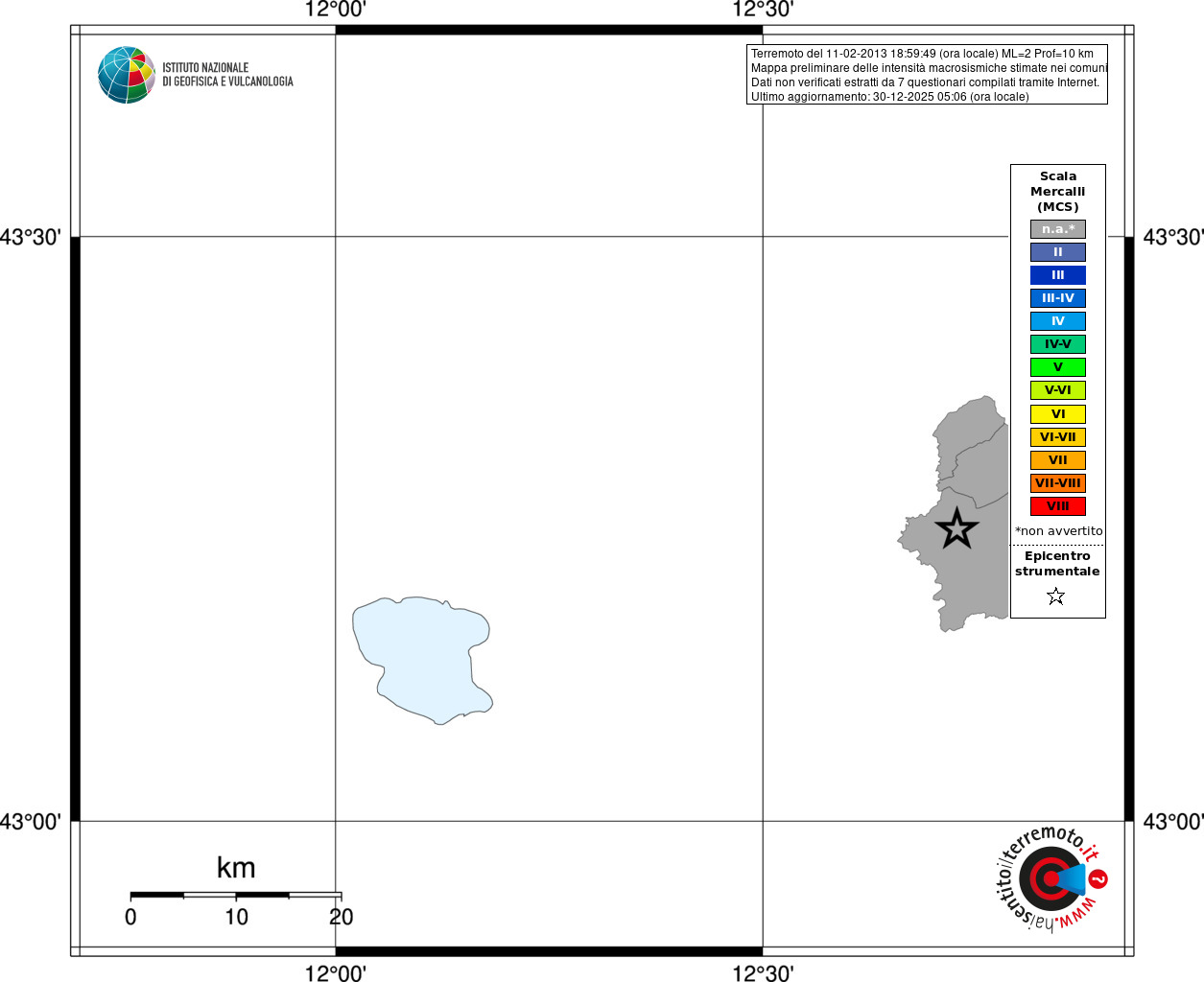Click the scale bar '10' label
The image size is (1204, 982).
[236, 917]
